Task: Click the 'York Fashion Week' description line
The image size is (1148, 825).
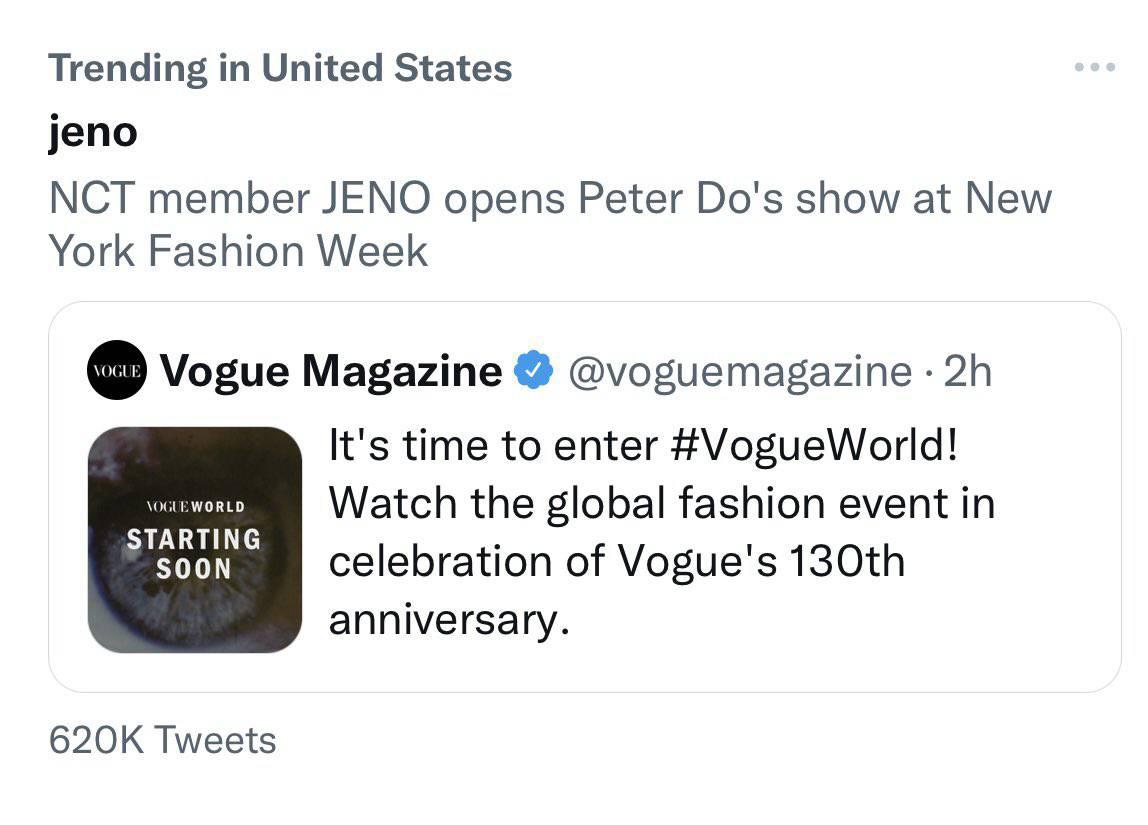Action: pos(238,251)
